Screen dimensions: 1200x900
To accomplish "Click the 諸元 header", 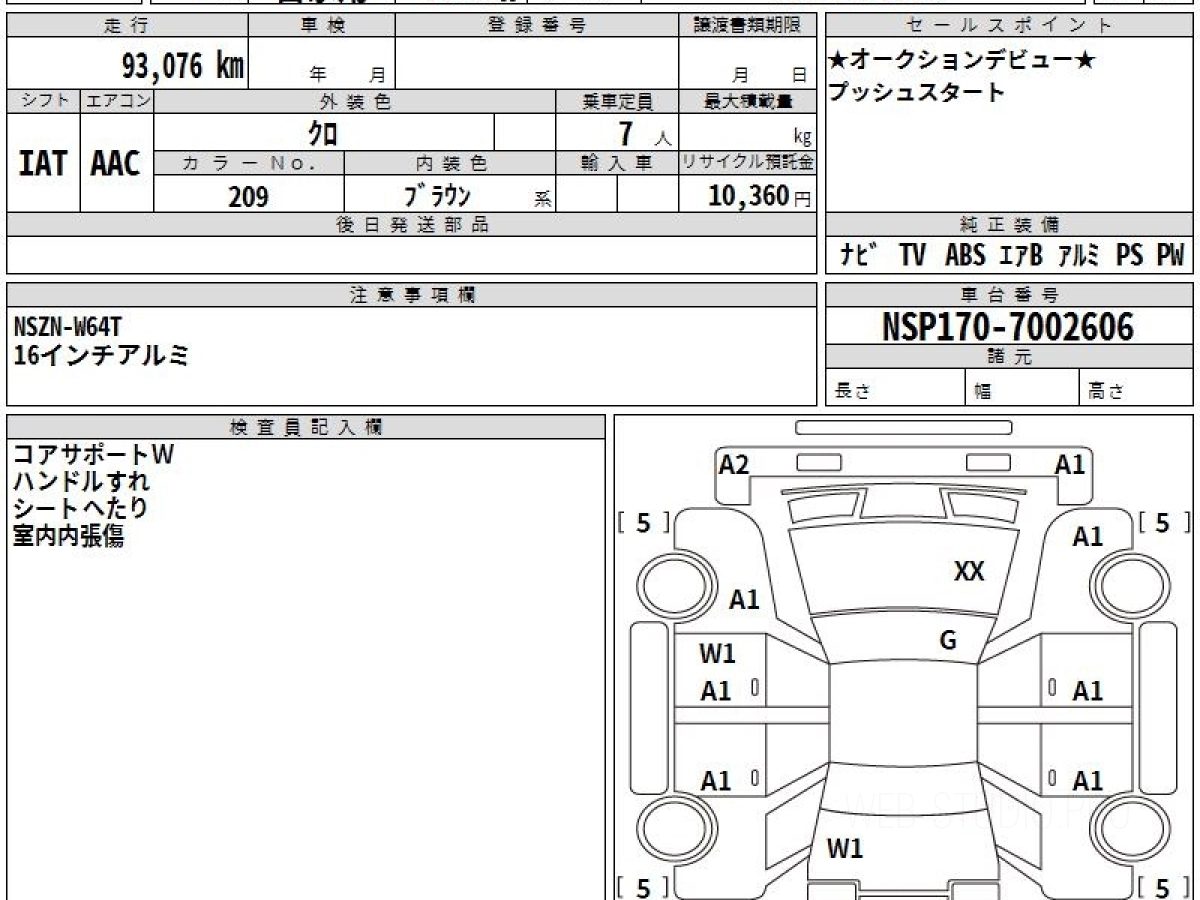I will click(1009, 357).
